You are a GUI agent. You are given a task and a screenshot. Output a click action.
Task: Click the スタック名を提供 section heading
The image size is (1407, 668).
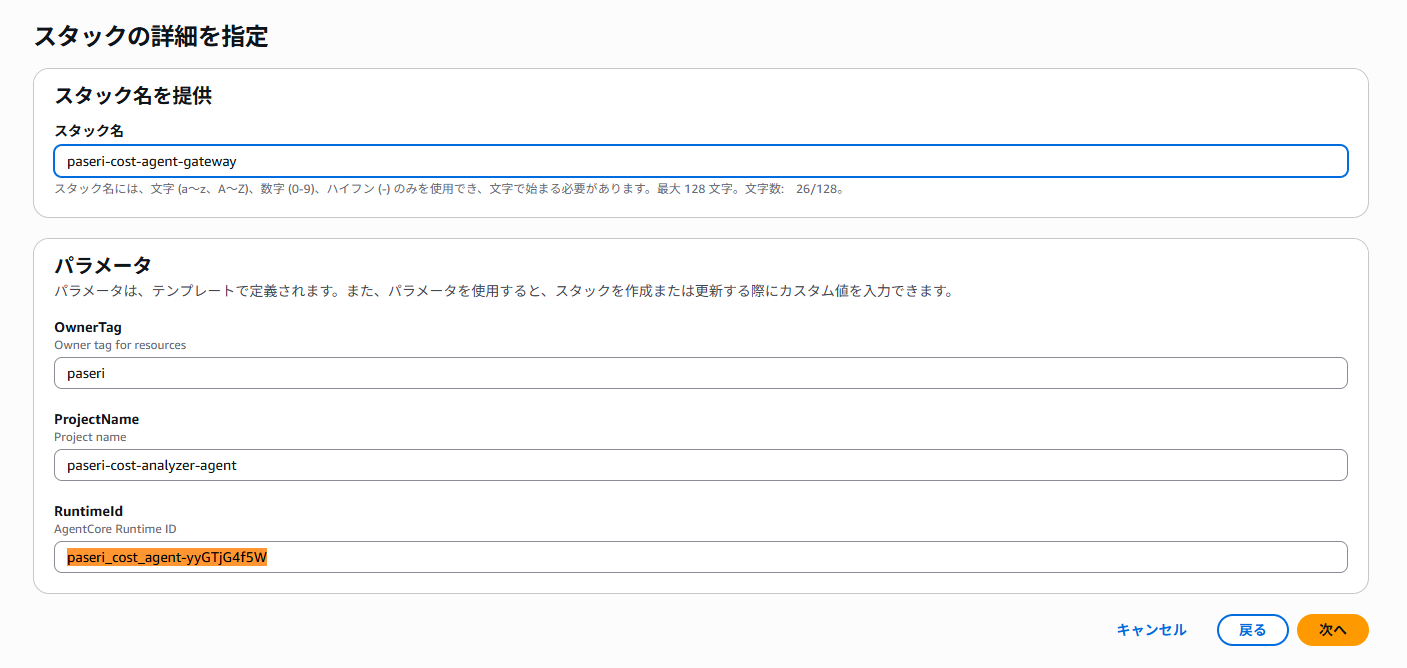tap(133, 96)
